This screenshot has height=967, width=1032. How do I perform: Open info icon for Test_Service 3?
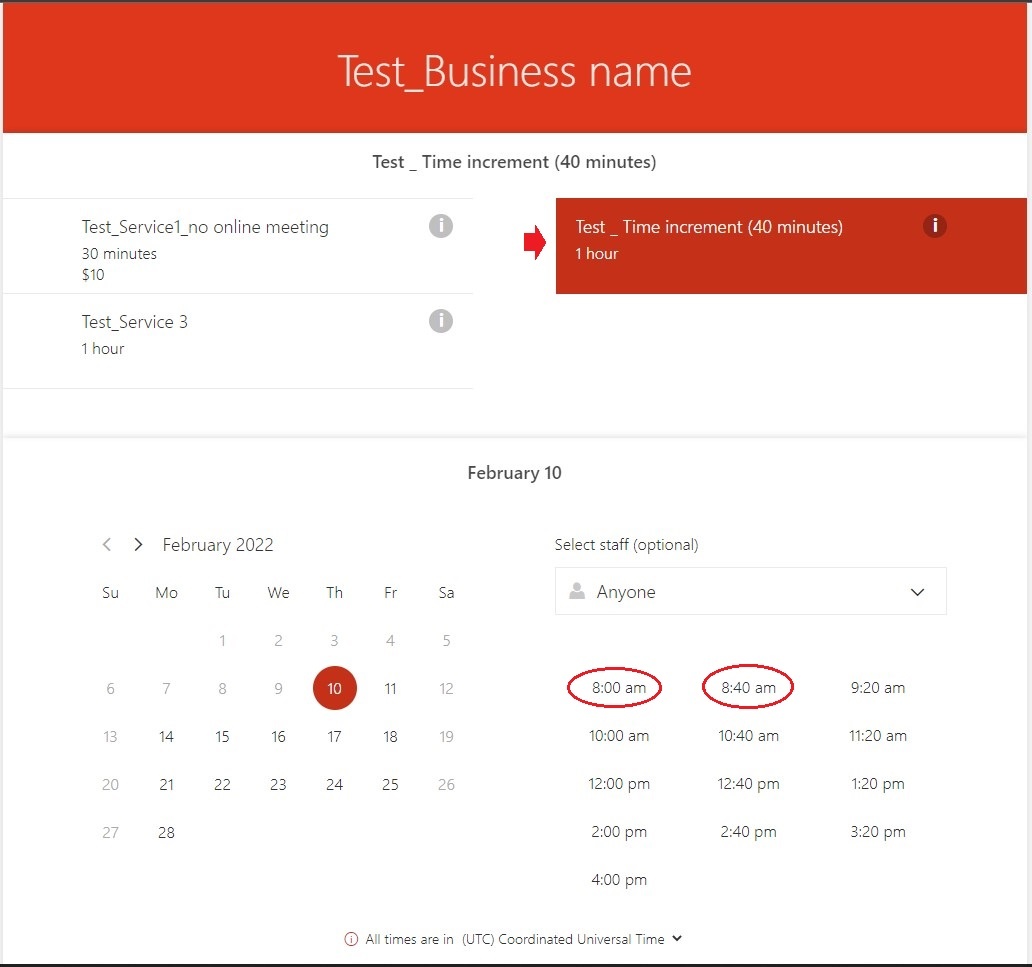pyautogui.click(x=441, y=321)
